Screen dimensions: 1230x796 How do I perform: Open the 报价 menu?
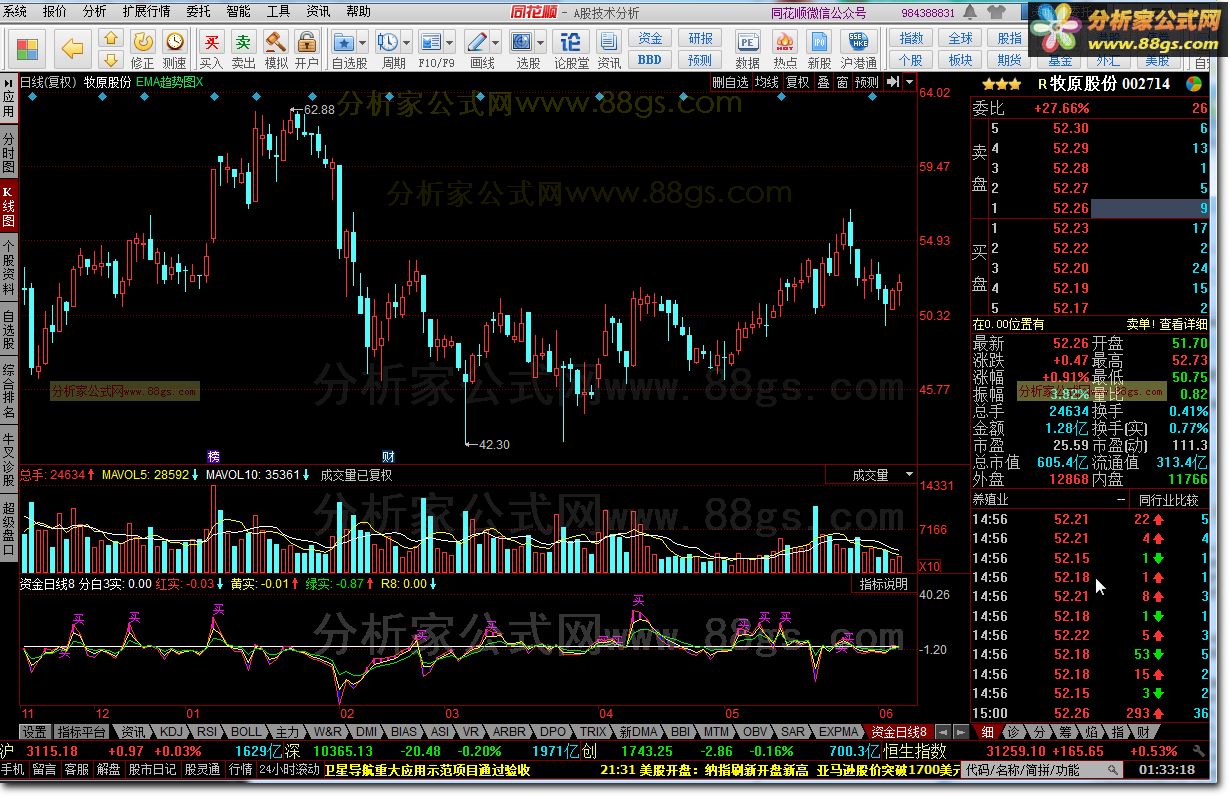pos(55,11)
